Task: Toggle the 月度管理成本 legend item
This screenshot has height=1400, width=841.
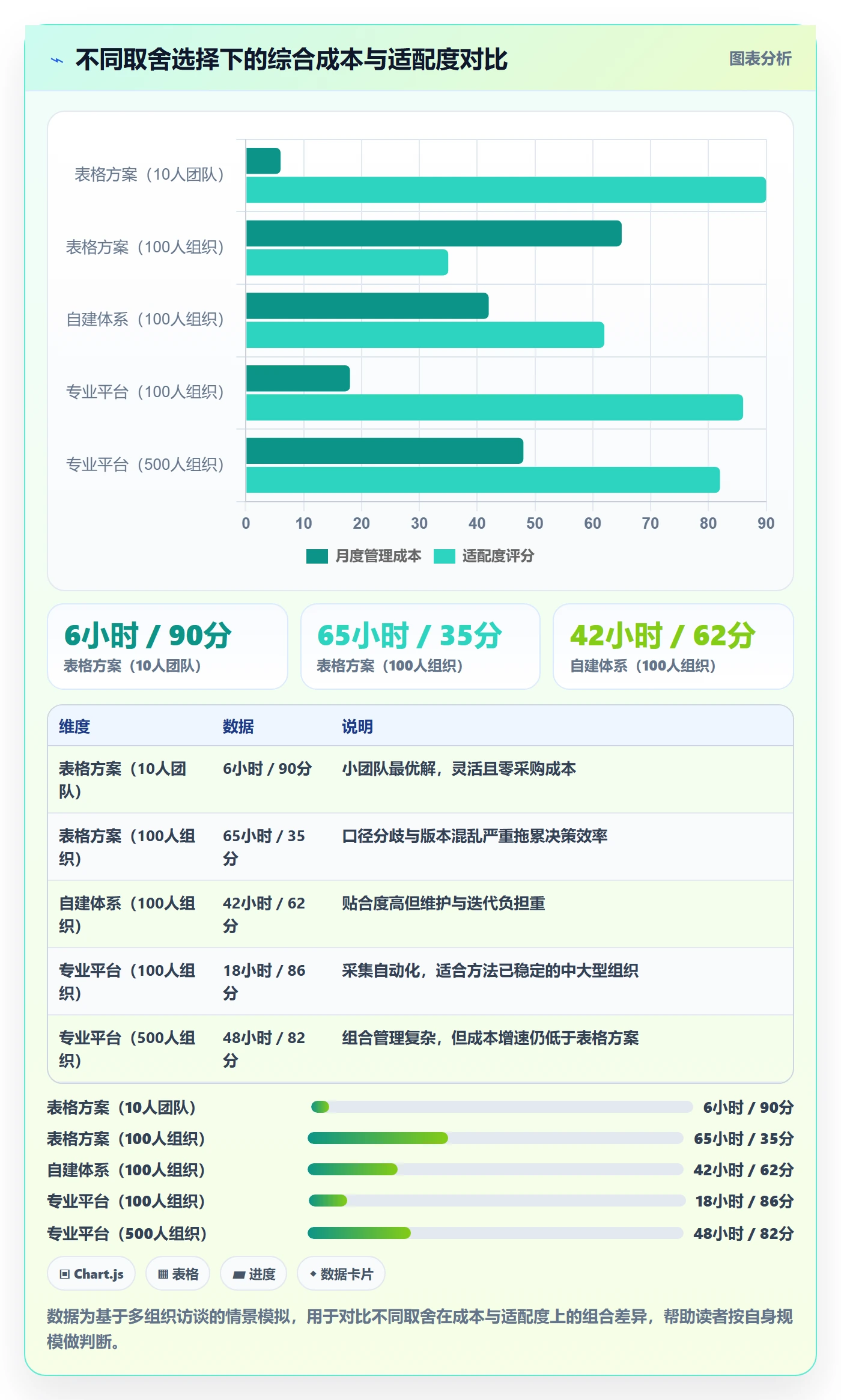Action: click(x=363, y=556)
